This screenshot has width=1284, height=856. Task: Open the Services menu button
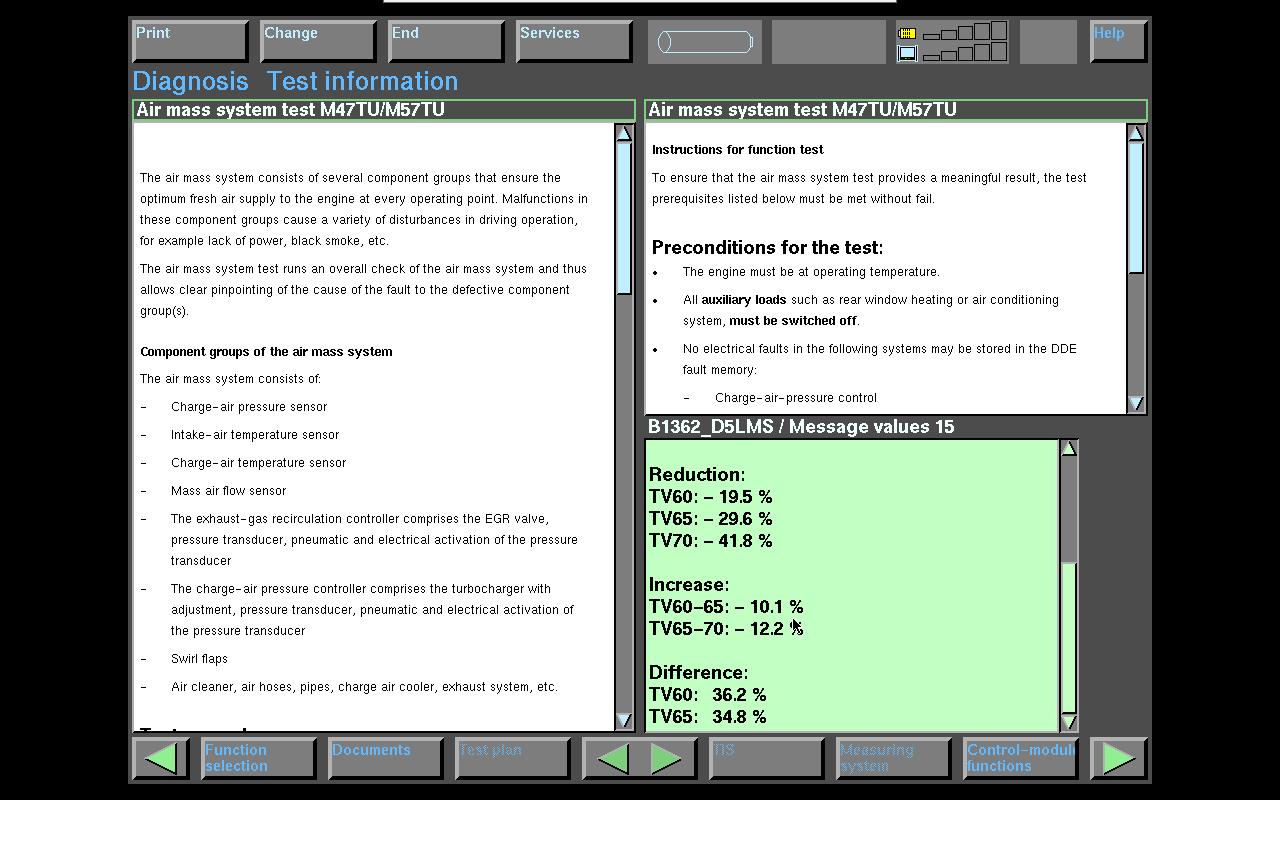pyautogui.click(x=574, y=42)
